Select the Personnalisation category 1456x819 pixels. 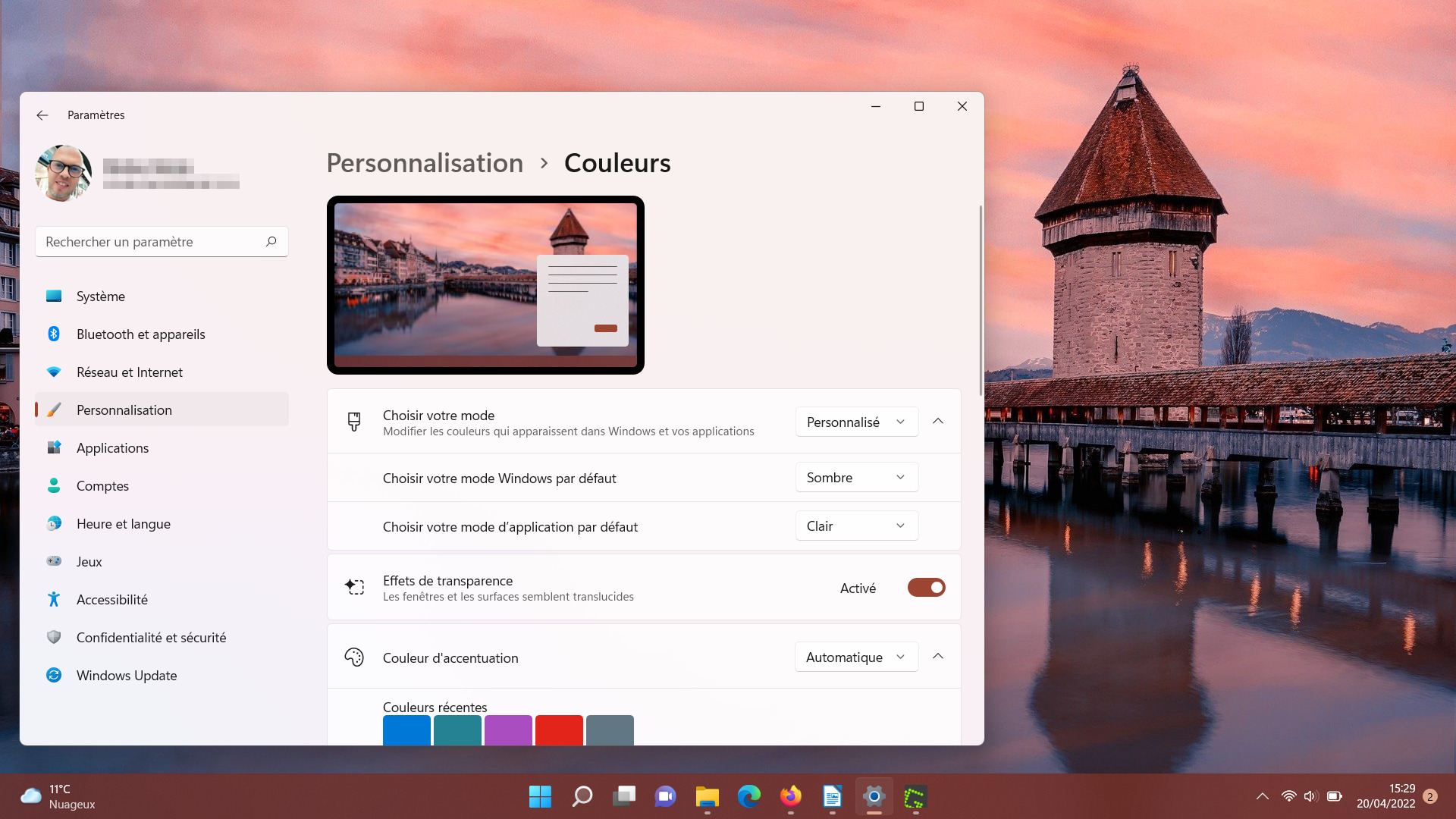click(x=162, y=409)
